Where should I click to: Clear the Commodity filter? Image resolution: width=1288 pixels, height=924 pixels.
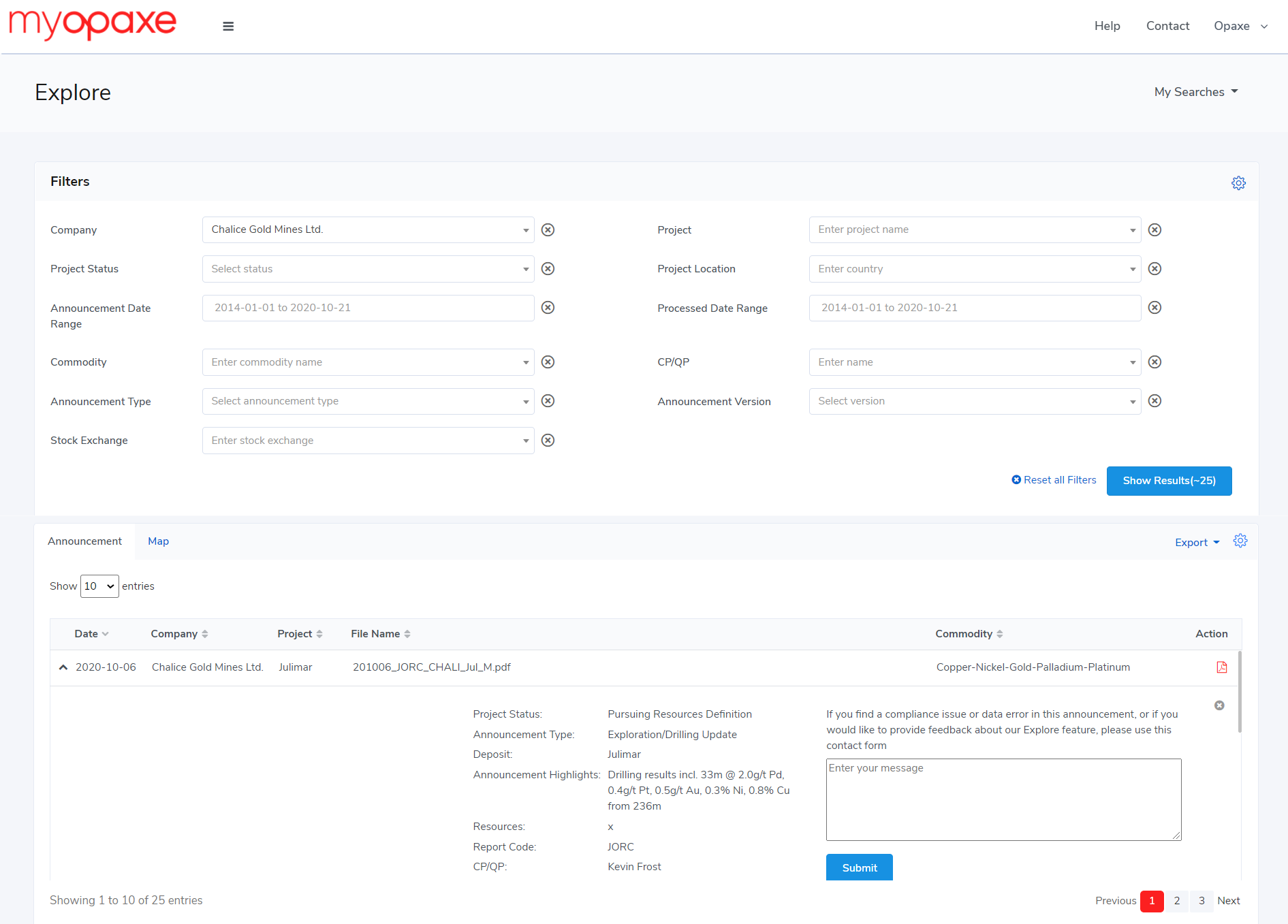pos(548,362)
